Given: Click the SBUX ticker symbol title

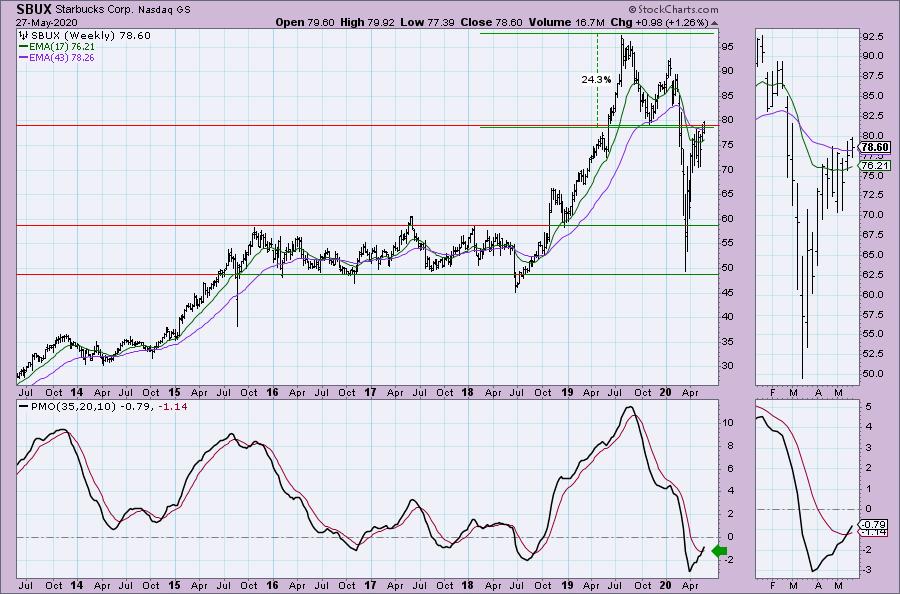Looking at the screenshot, I should tap(34, 9).
